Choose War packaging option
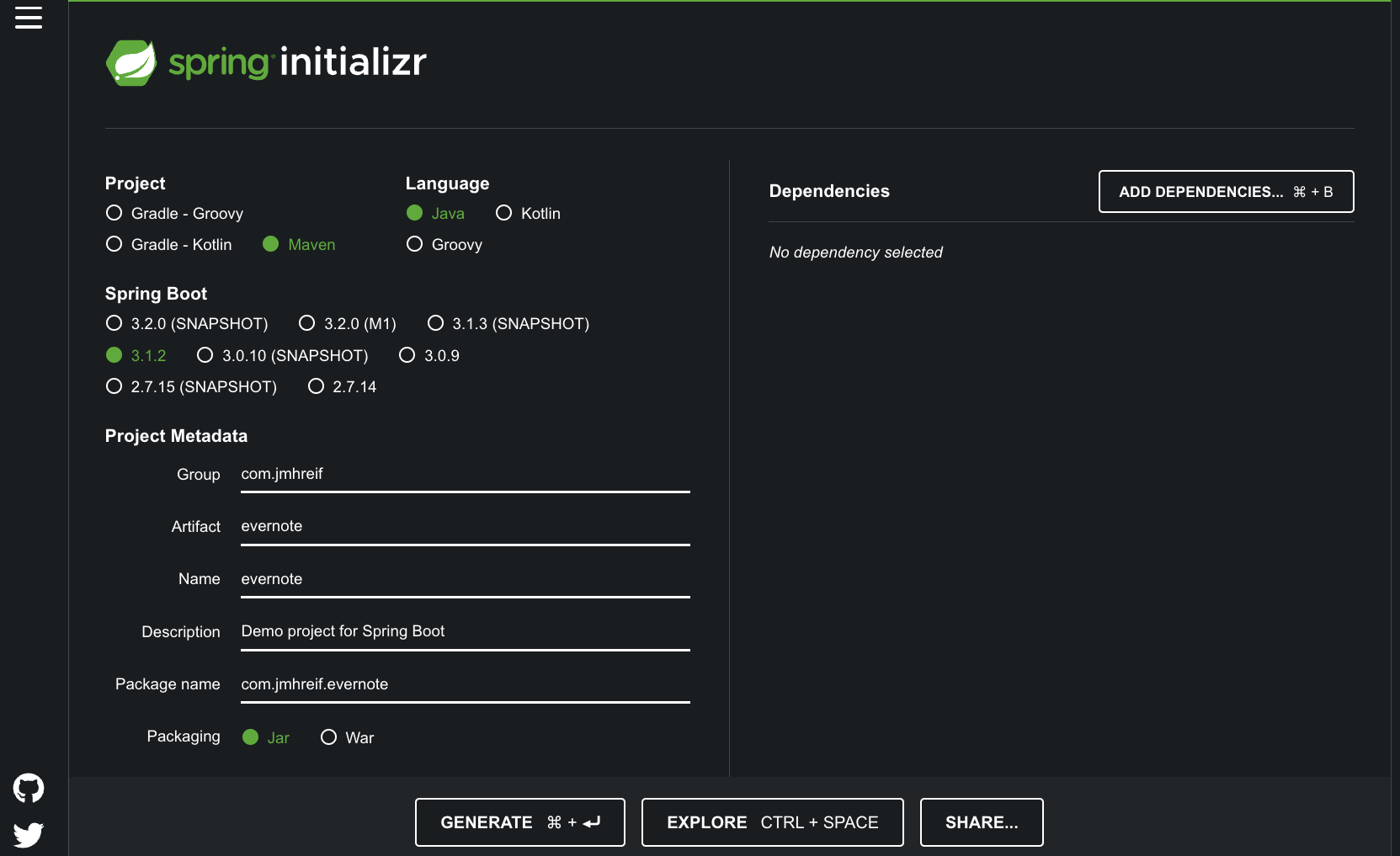 click(347, 738)
